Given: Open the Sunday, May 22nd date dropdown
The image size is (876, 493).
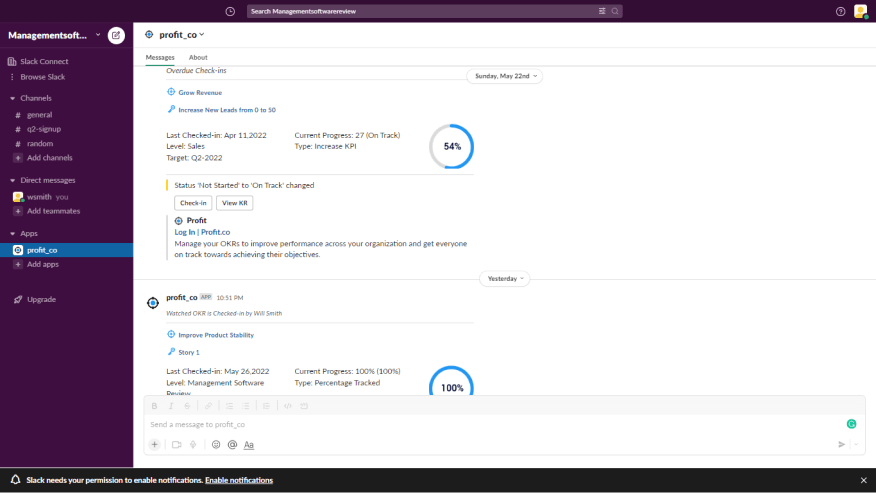Looking at the screenshot, I should pyautogui.click(x=504, y=76).
